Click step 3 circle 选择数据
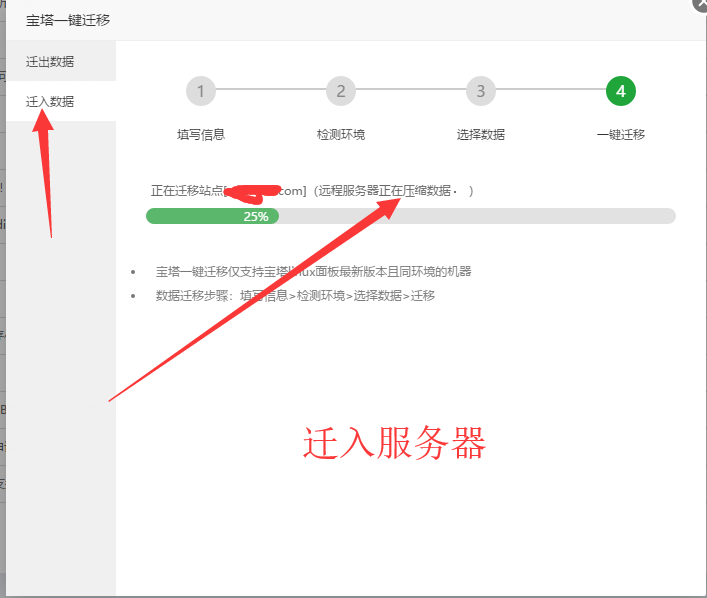This screenshot has width=707, height=598. (481, 91)
